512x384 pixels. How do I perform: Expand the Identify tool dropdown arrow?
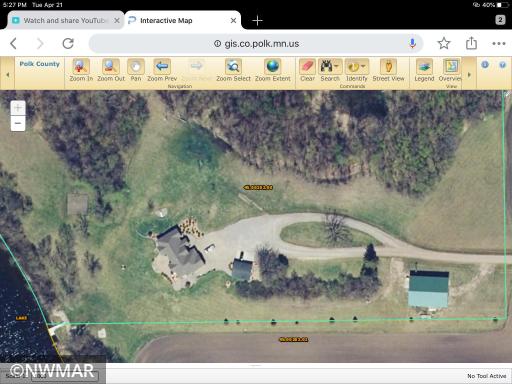pos(364,66)
